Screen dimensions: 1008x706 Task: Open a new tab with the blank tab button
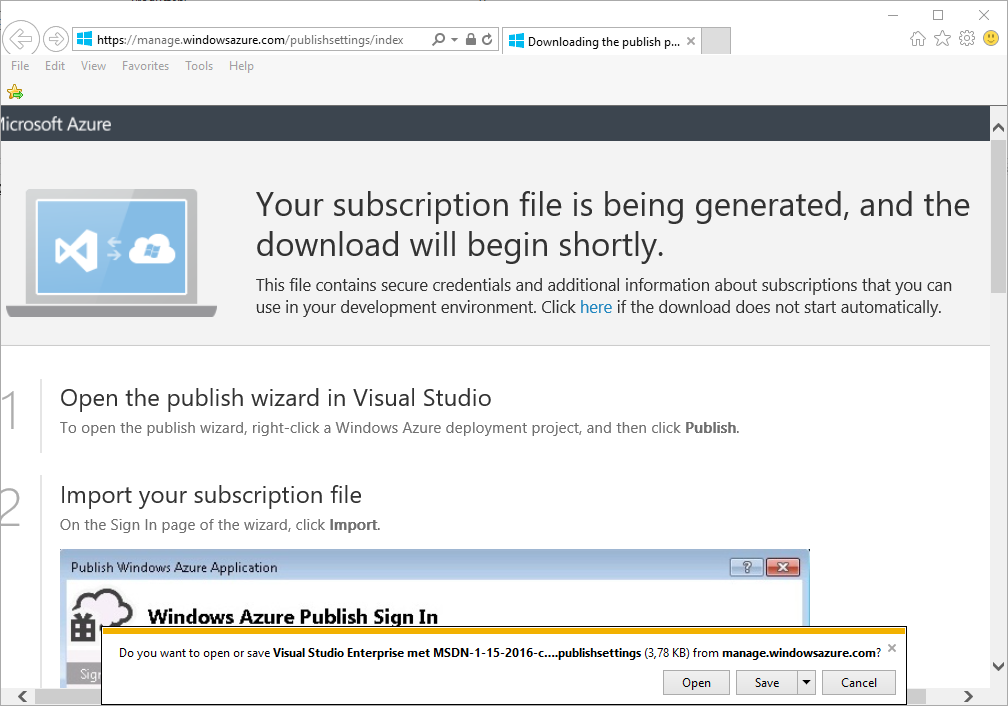click(716, 41)
